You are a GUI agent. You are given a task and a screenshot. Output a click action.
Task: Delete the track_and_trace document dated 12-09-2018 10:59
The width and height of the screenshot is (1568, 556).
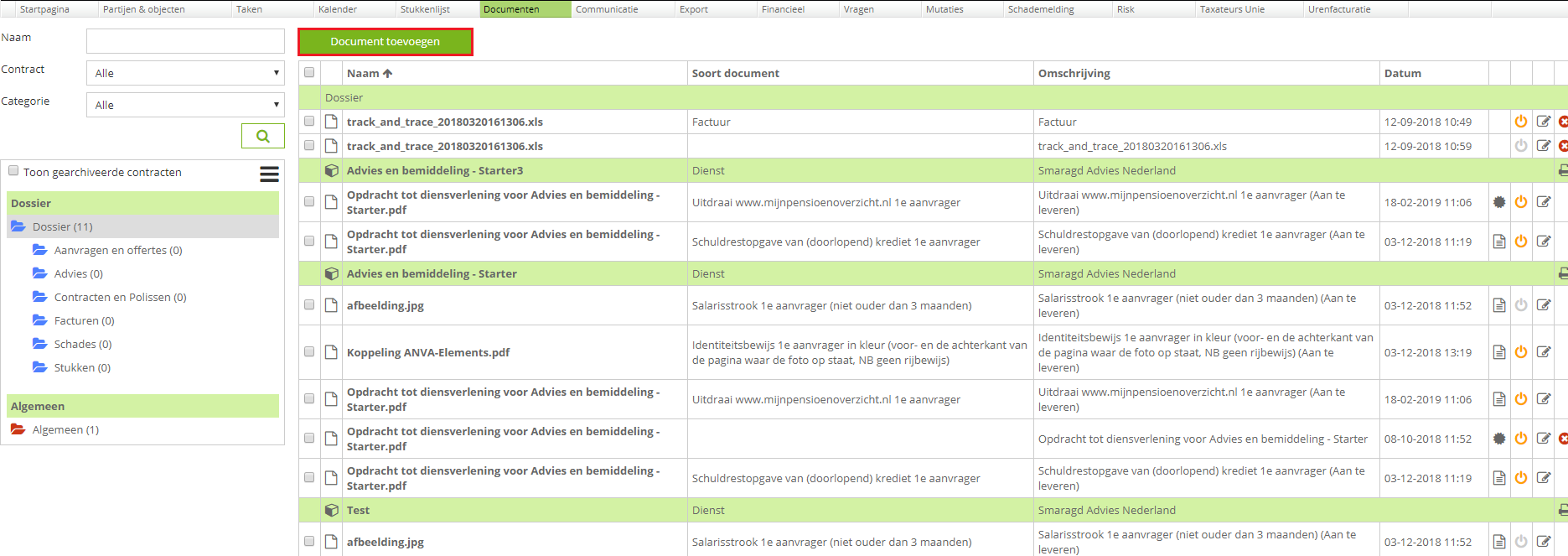click(1564, 146)
